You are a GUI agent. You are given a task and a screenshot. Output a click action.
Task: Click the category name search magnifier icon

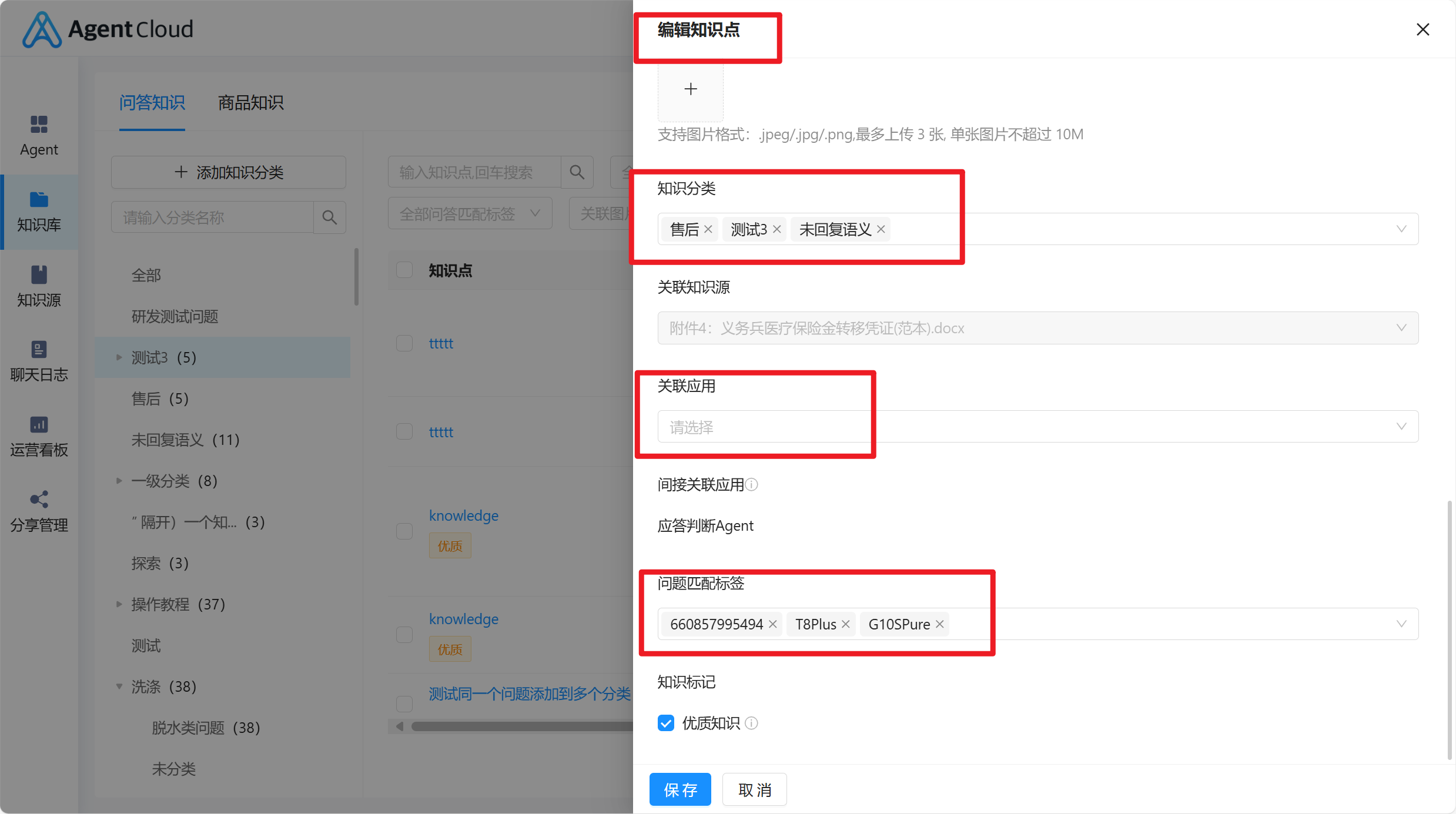(330, 218)
